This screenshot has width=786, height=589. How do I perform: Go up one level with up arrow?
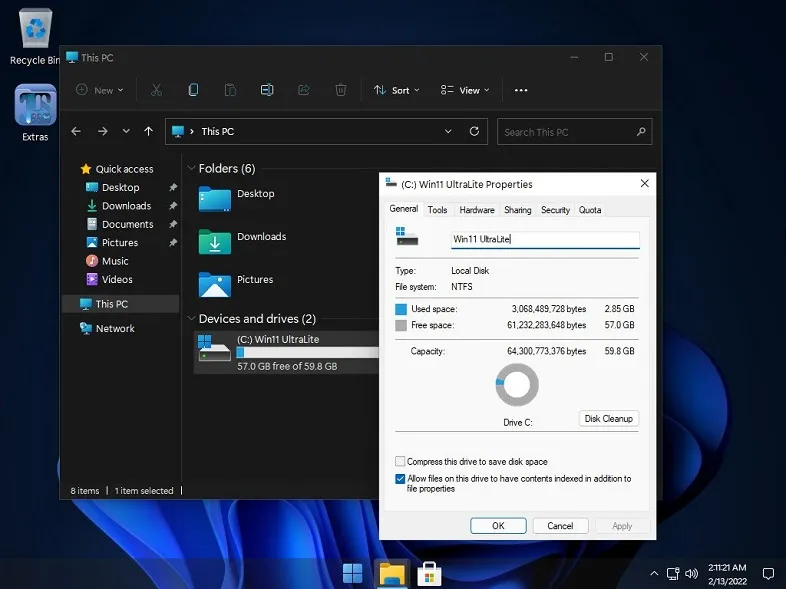point(148,131)
